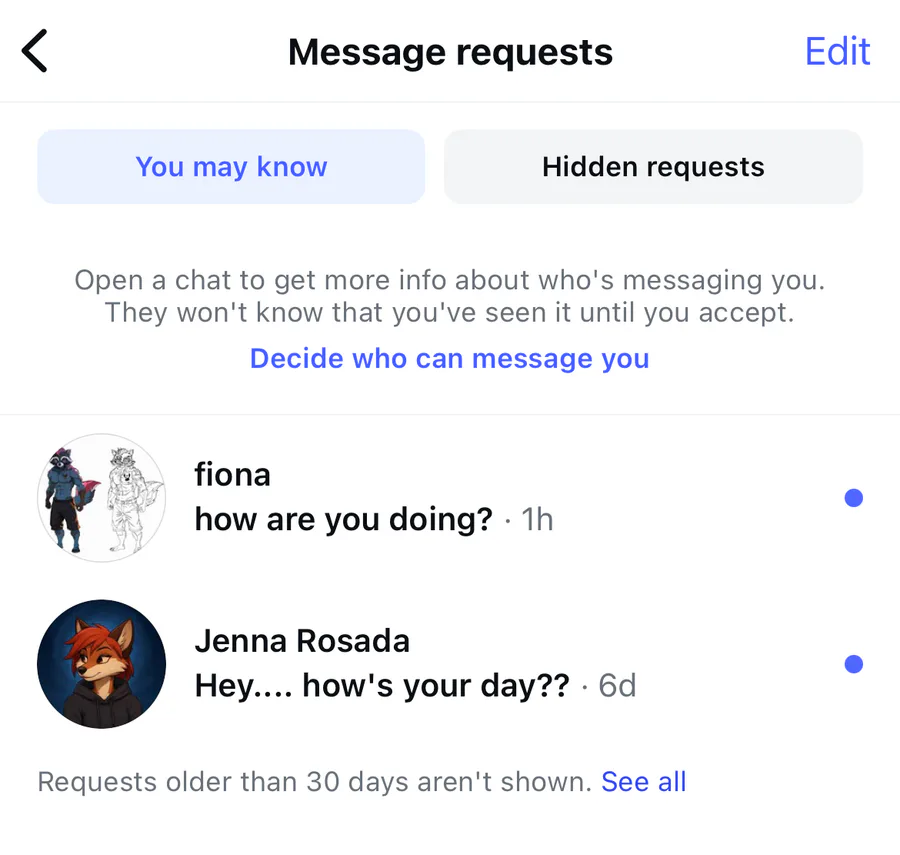
Task: Tap Jenna Rosada's fox avatar
Action: point(101,664)
